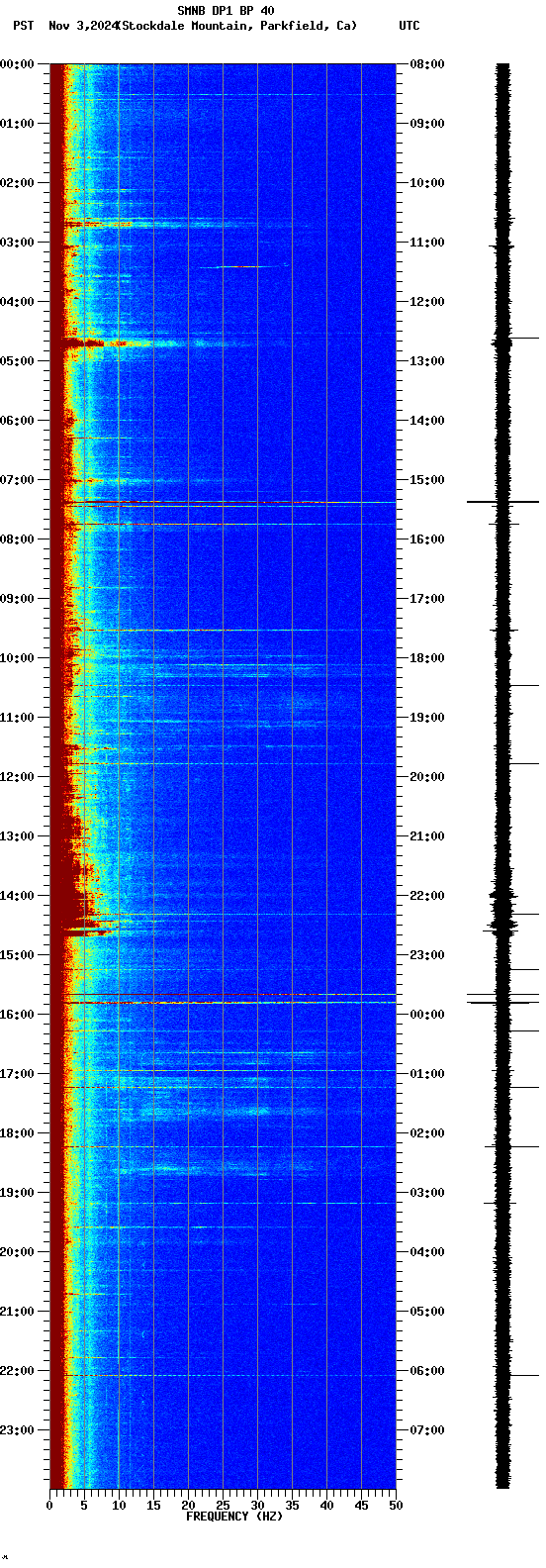The height and width of the screenshot is (1568, 546).
Task: Click the frequency tick label '25'
Action: [x=223, y=1506]
